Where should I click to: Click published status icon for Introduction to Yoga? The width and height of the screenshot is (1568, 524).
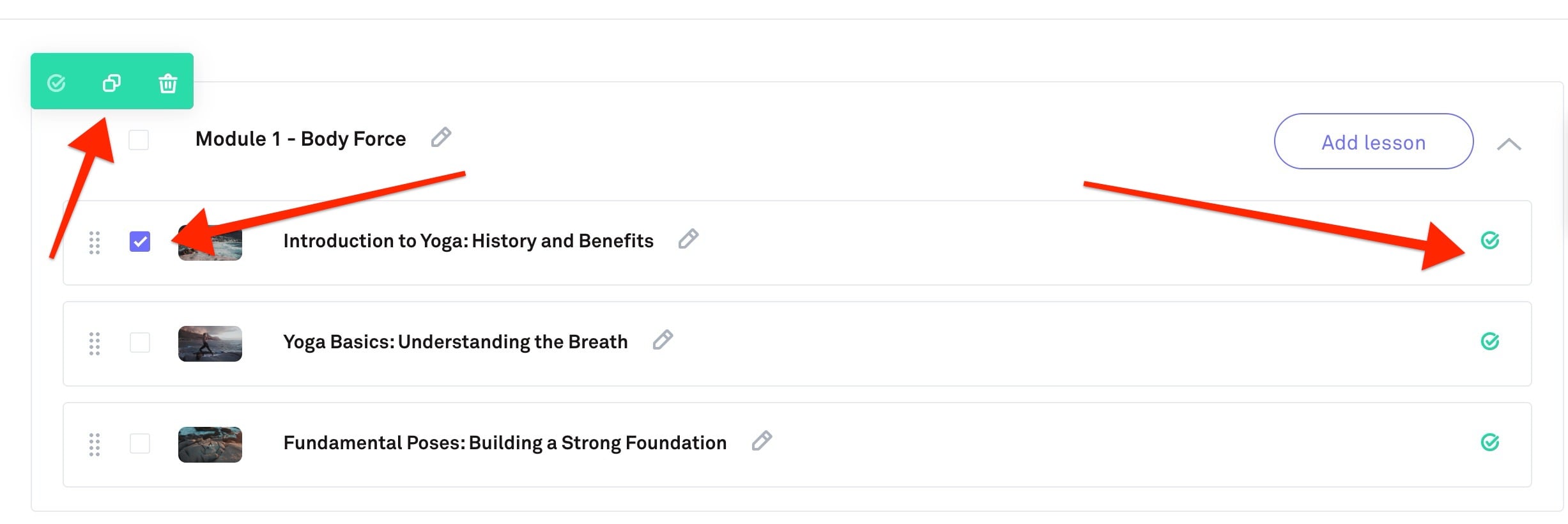(x=1489, y=240)
